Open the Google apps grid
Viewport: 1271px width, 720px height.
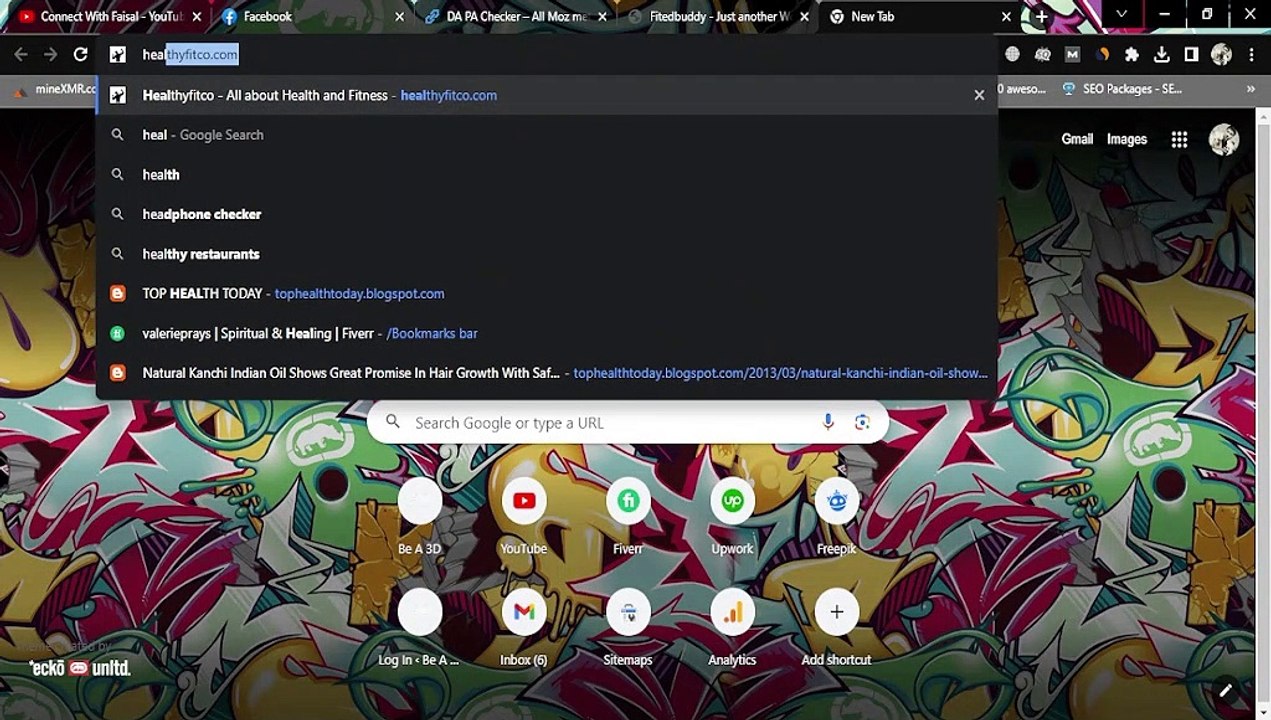coord(1179,140)
